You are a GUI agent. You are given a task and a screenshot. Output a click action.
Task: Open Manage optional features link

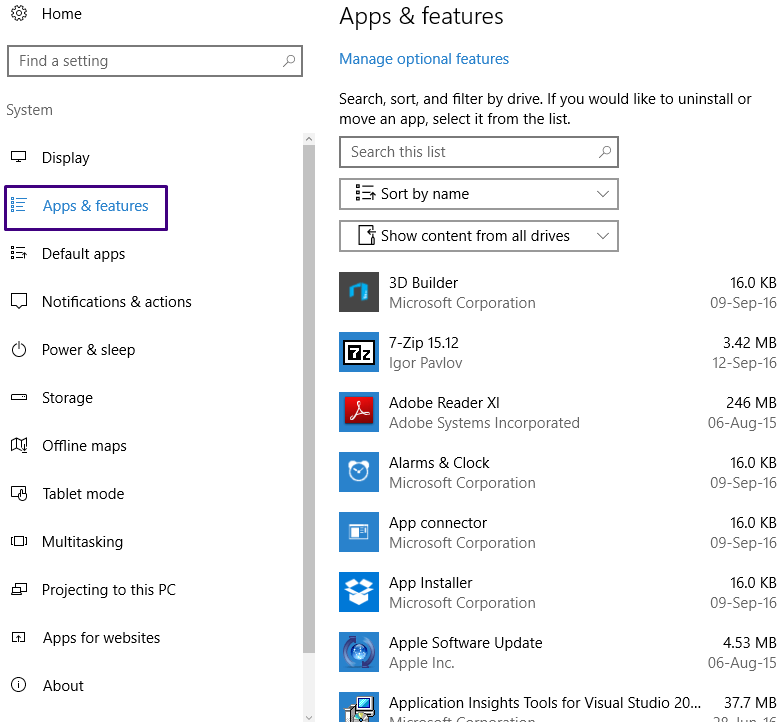[x=424, y=59]
